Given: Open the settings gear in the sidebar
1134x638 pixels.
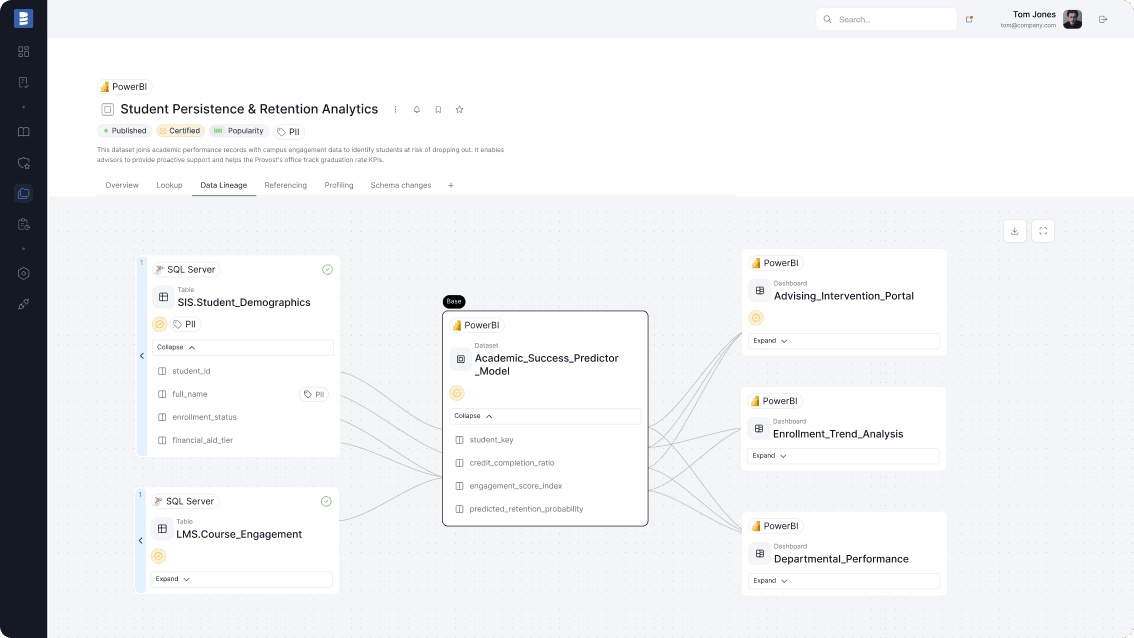Looking at the screenshot, I should coord(23,273).
